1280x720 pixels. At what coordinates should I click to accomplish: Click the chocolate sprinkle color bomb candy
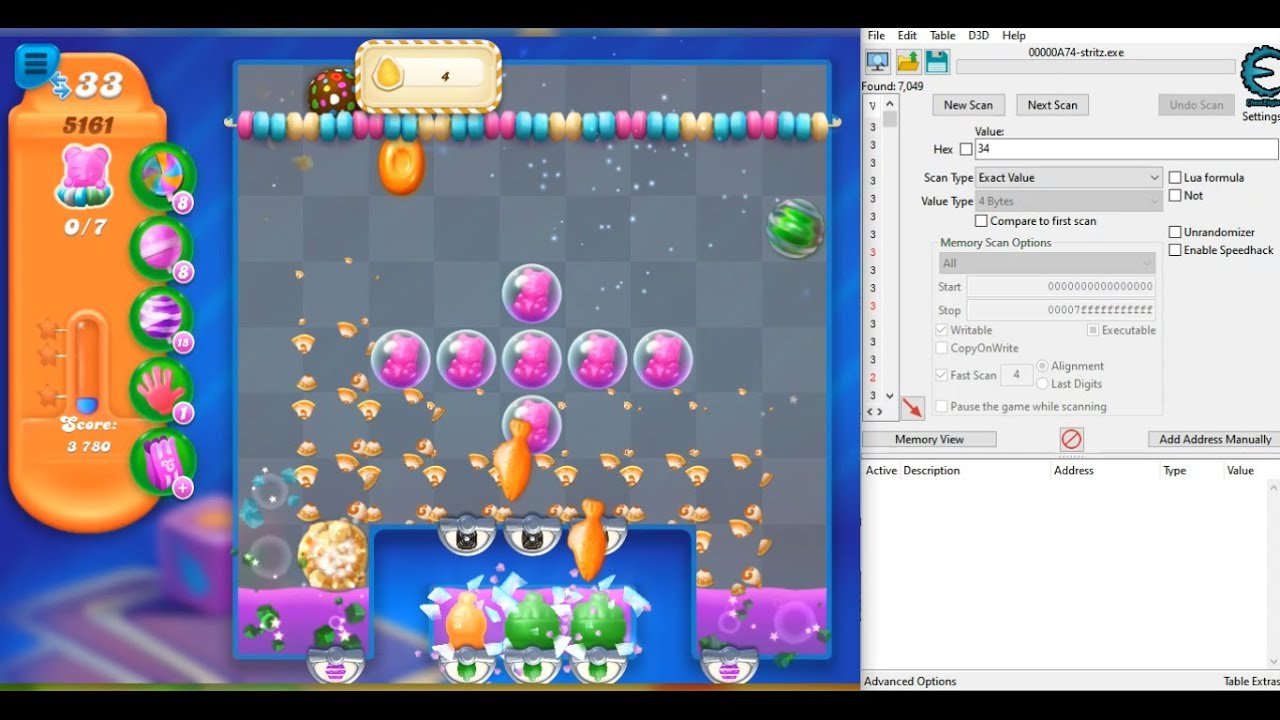click(332, 91)
